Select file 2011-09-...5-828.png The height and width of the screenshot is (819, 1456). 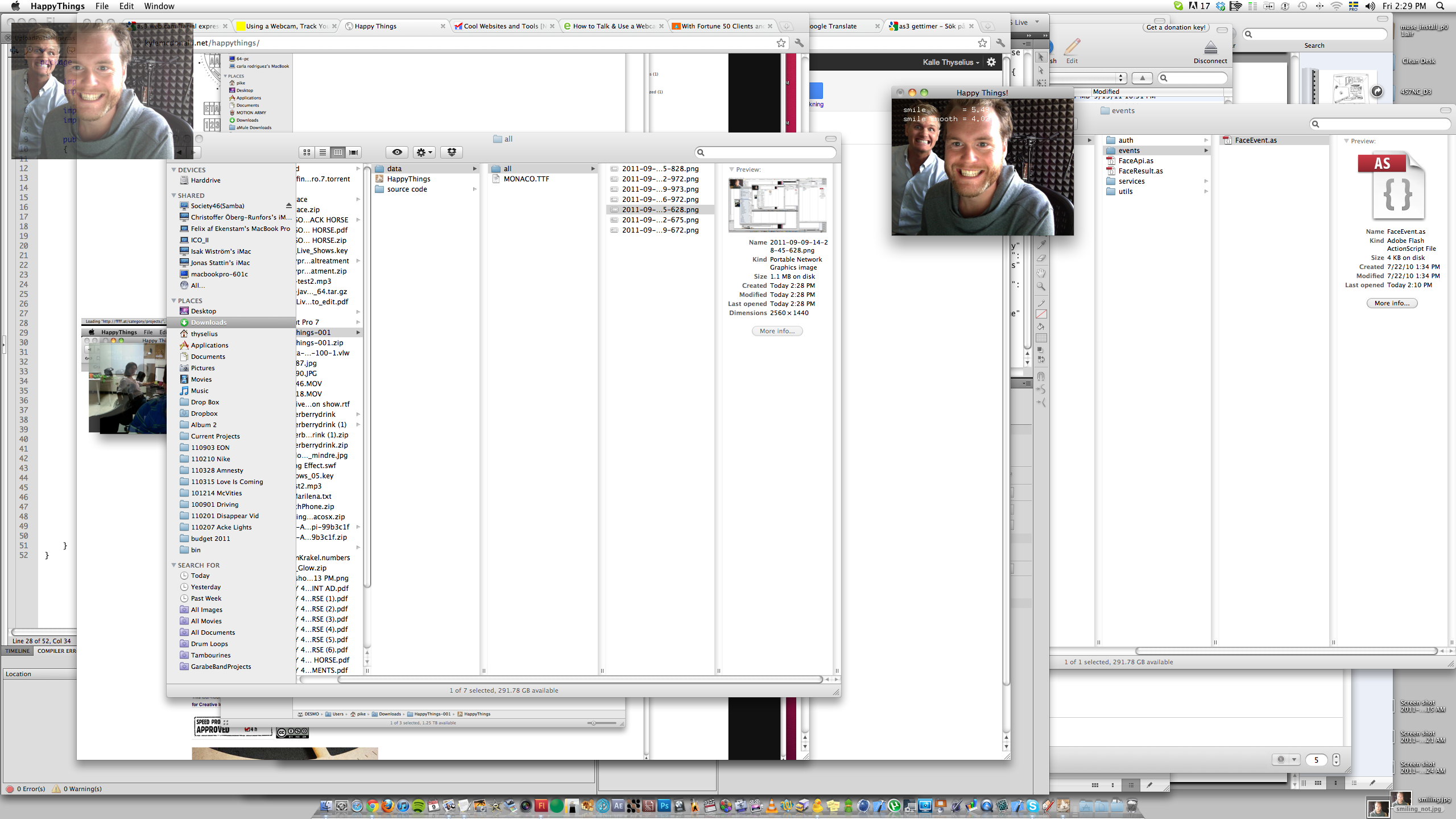660,169
